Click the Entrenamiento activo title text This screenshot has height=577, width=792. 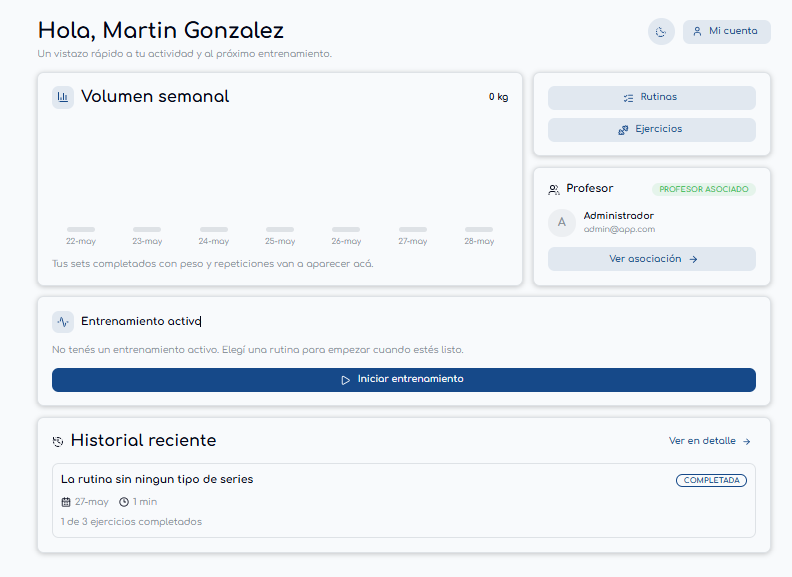coord(141,321)
